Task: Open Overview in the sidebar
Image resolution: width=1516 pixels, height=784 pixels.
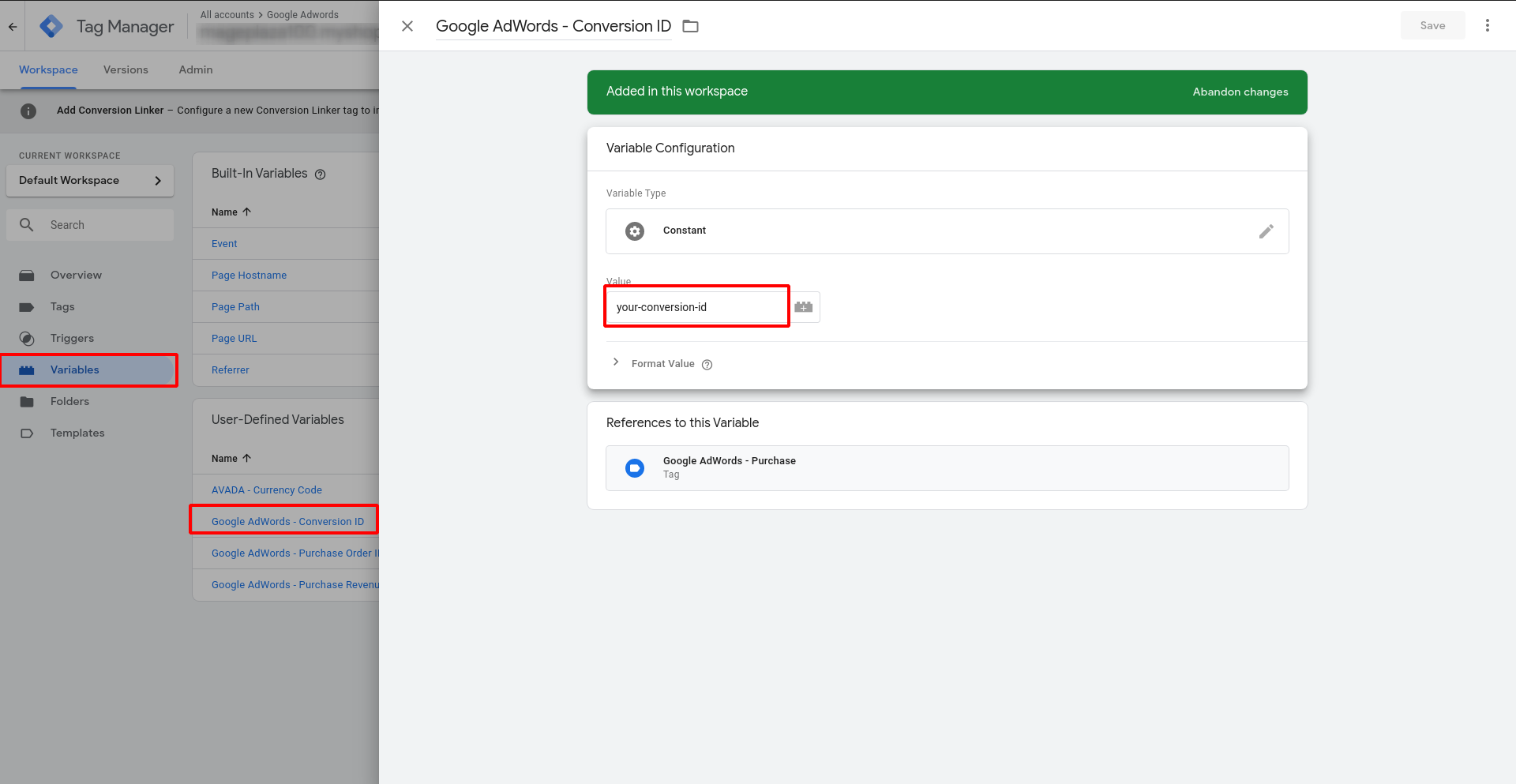Action: pyautogui.click(x=76, y=275)
